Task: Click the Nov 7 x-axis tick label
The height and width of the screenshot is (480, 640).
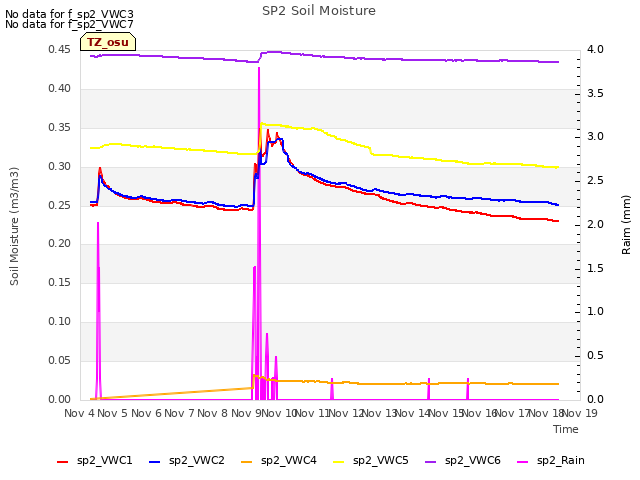Action: 179,413
